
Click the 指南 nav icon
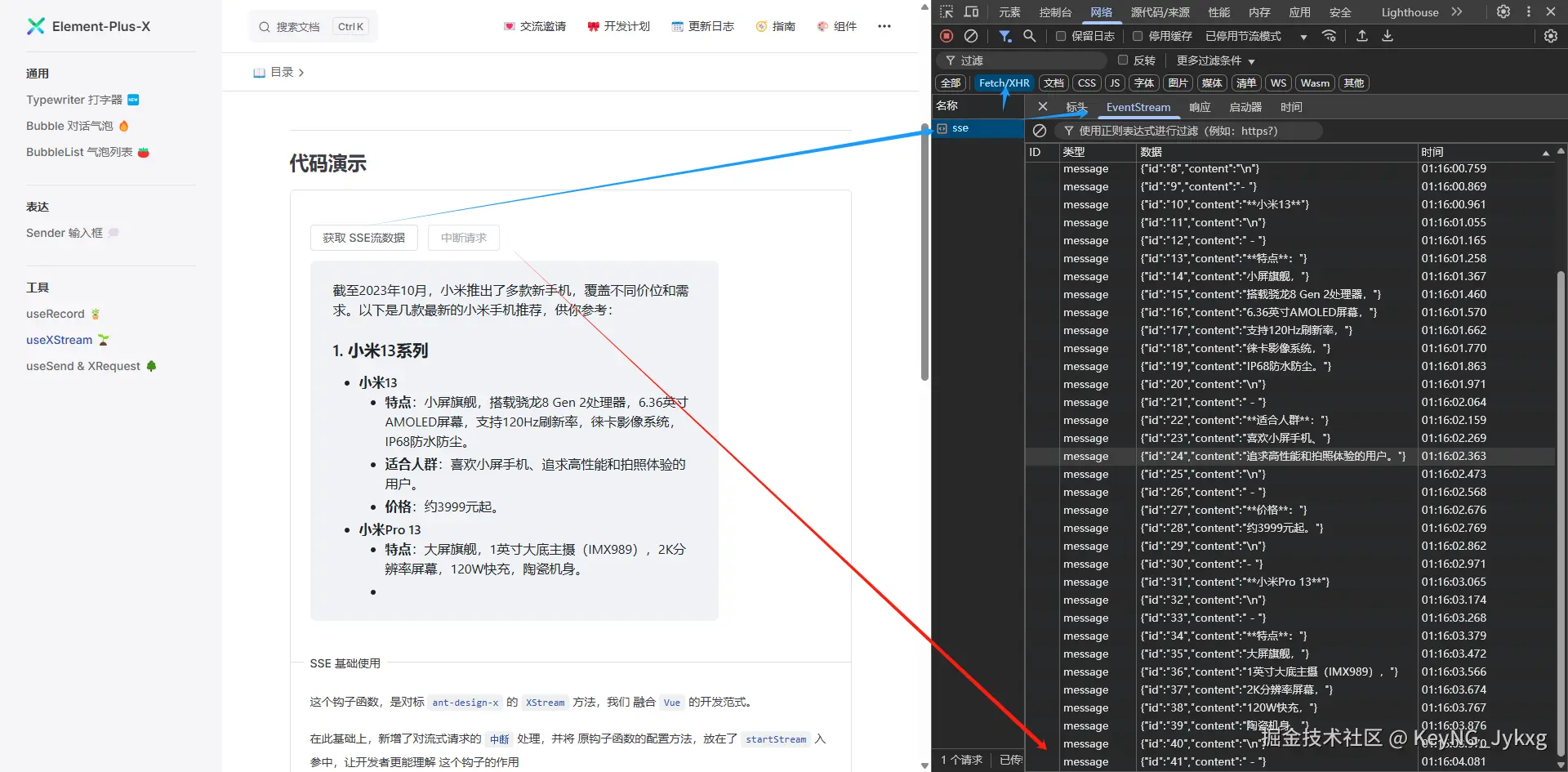click(x=762, y=26)
